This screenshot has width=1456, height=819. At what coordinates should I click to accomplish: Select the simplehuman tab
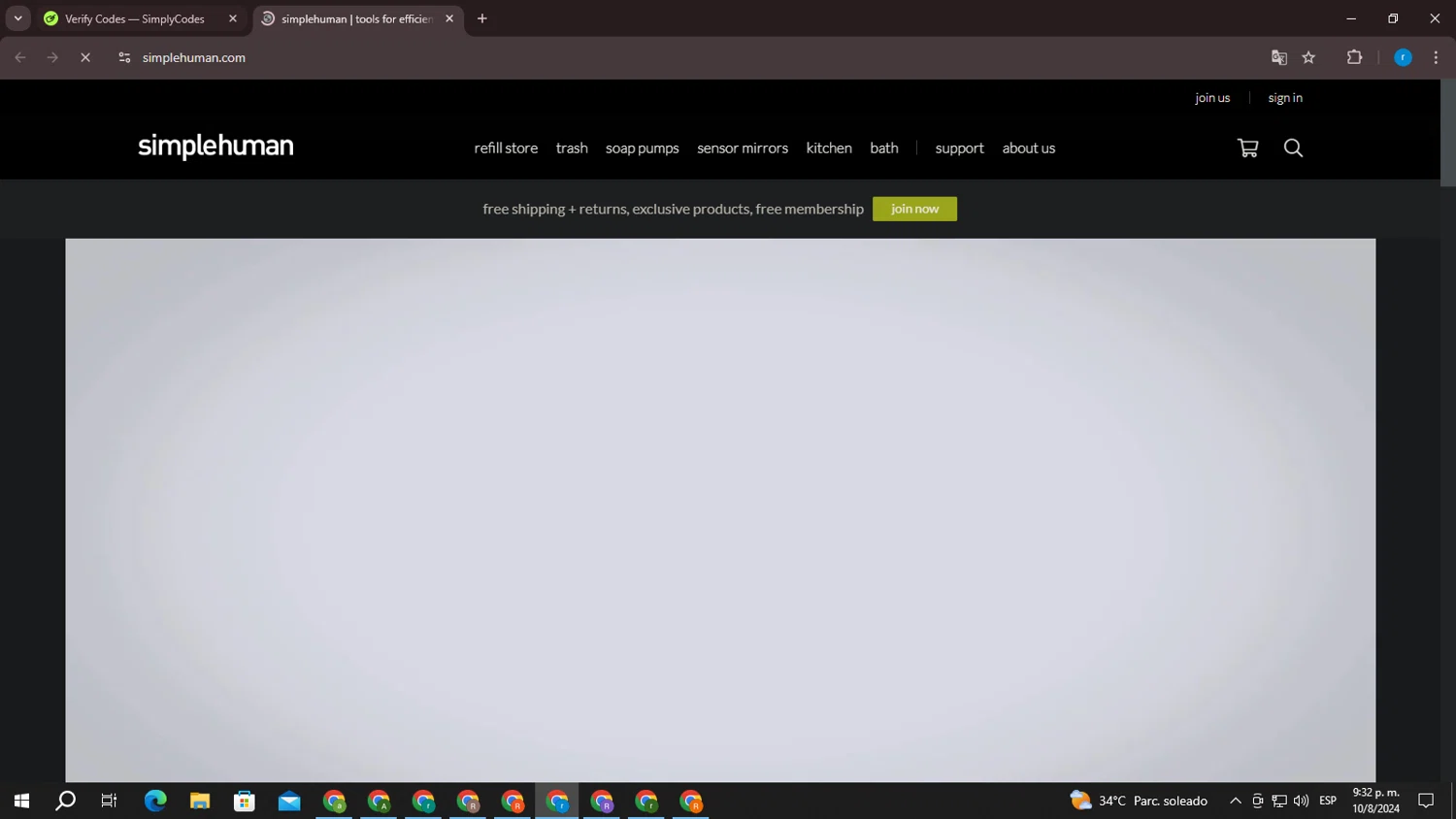click(357, 18)
